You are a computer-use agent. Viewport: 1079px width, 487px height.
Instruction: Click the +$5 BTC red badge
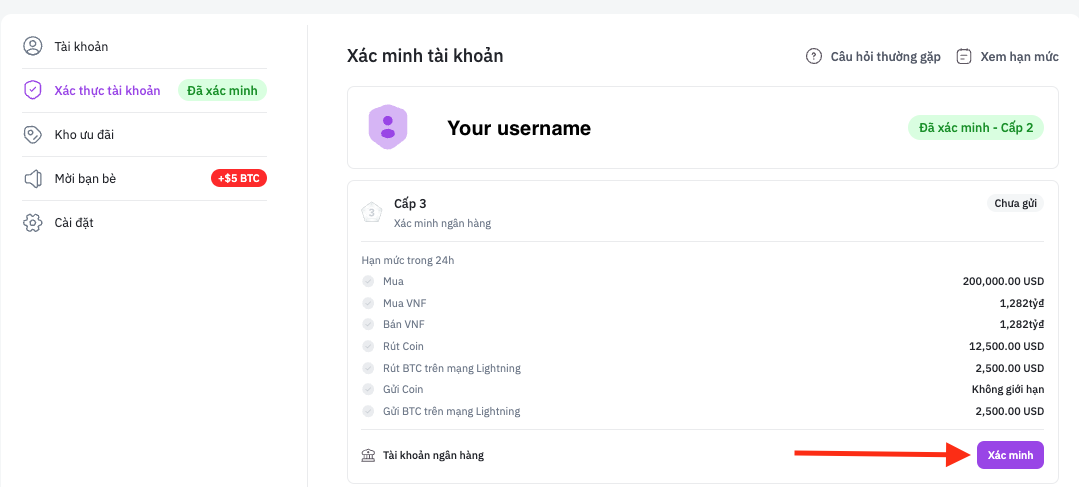point(238,178)
